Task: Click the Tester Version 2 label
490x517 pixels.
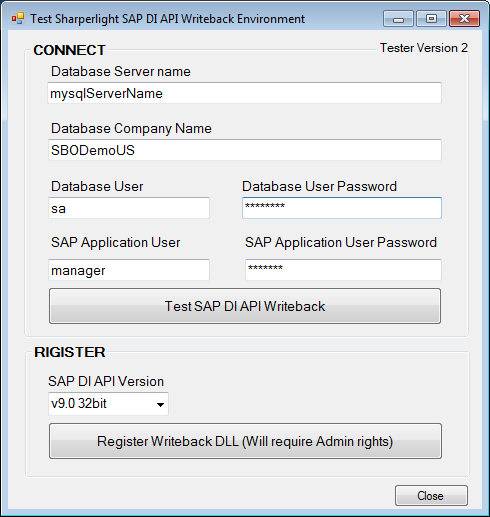Action: pos(424,48)
